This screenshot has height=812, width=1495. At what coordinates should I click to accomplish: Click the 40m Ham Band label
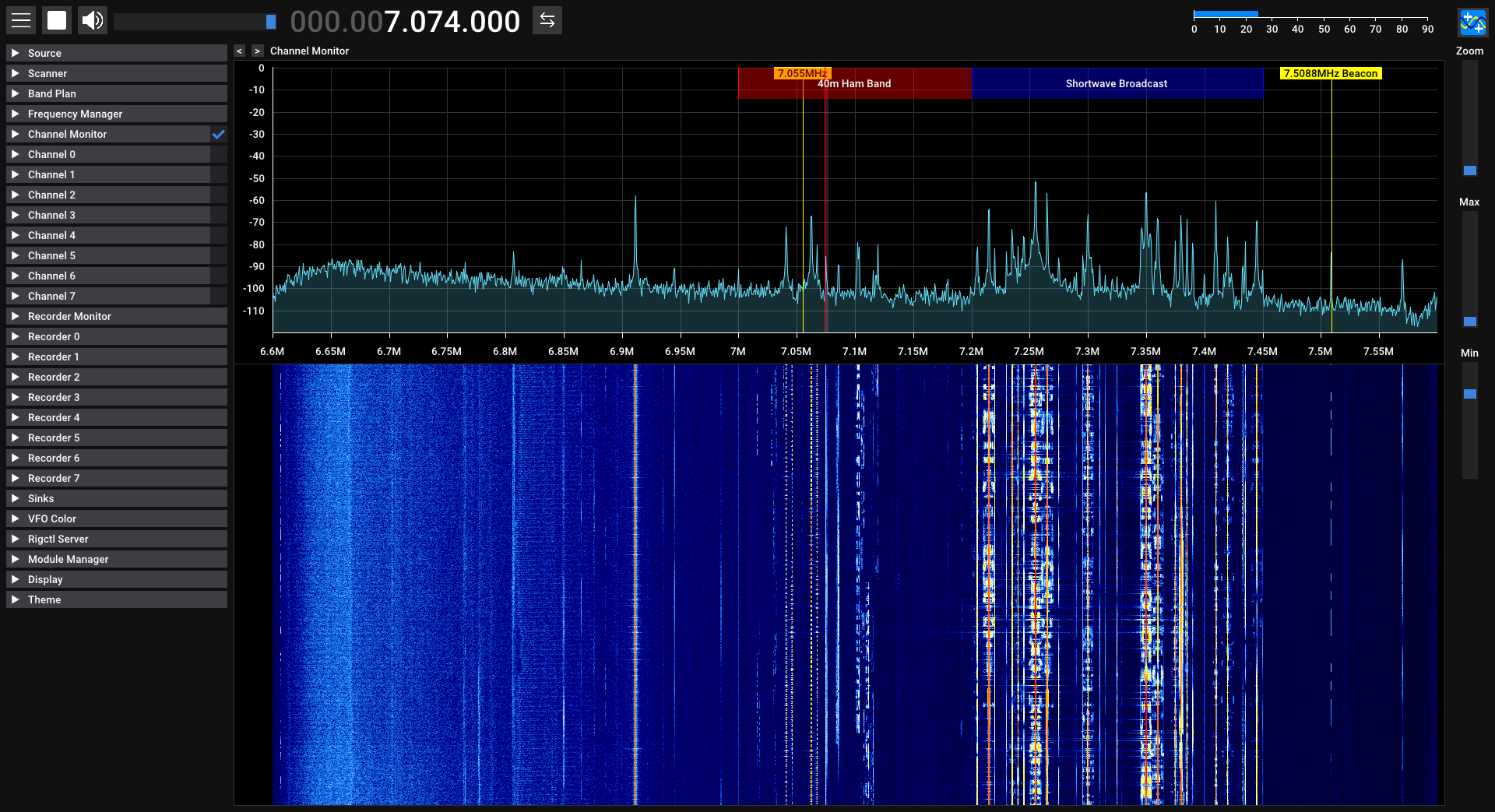point(854,84)
